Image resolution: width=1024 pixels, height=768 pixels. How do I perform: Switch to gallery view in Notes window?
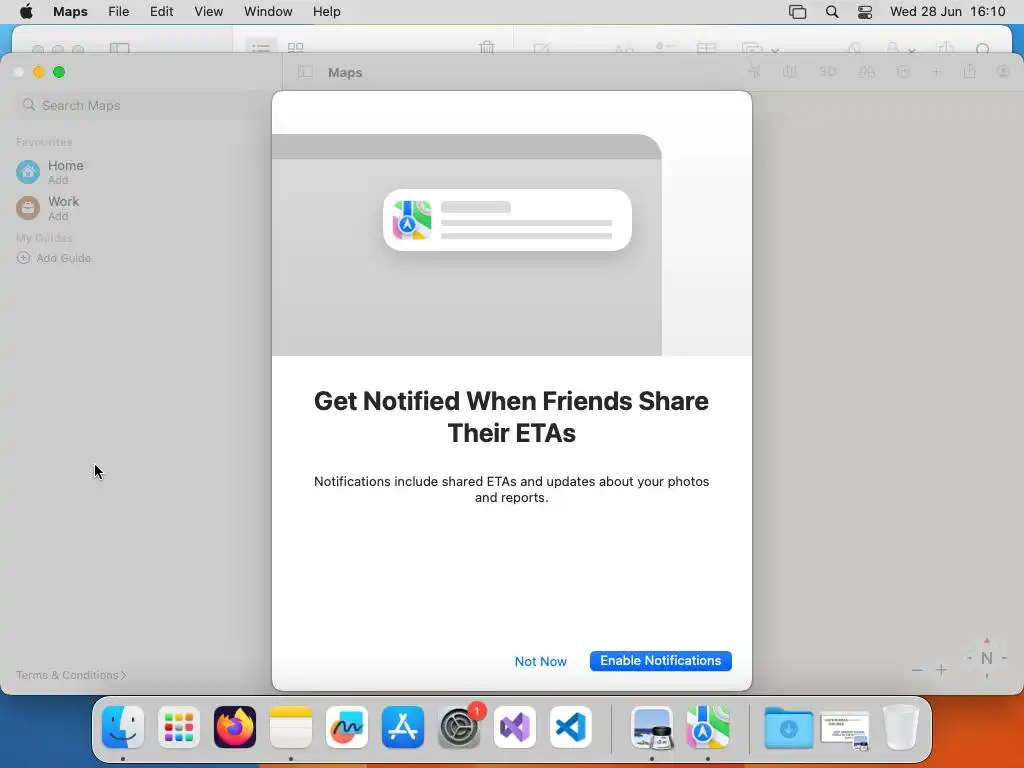(296, 47)
